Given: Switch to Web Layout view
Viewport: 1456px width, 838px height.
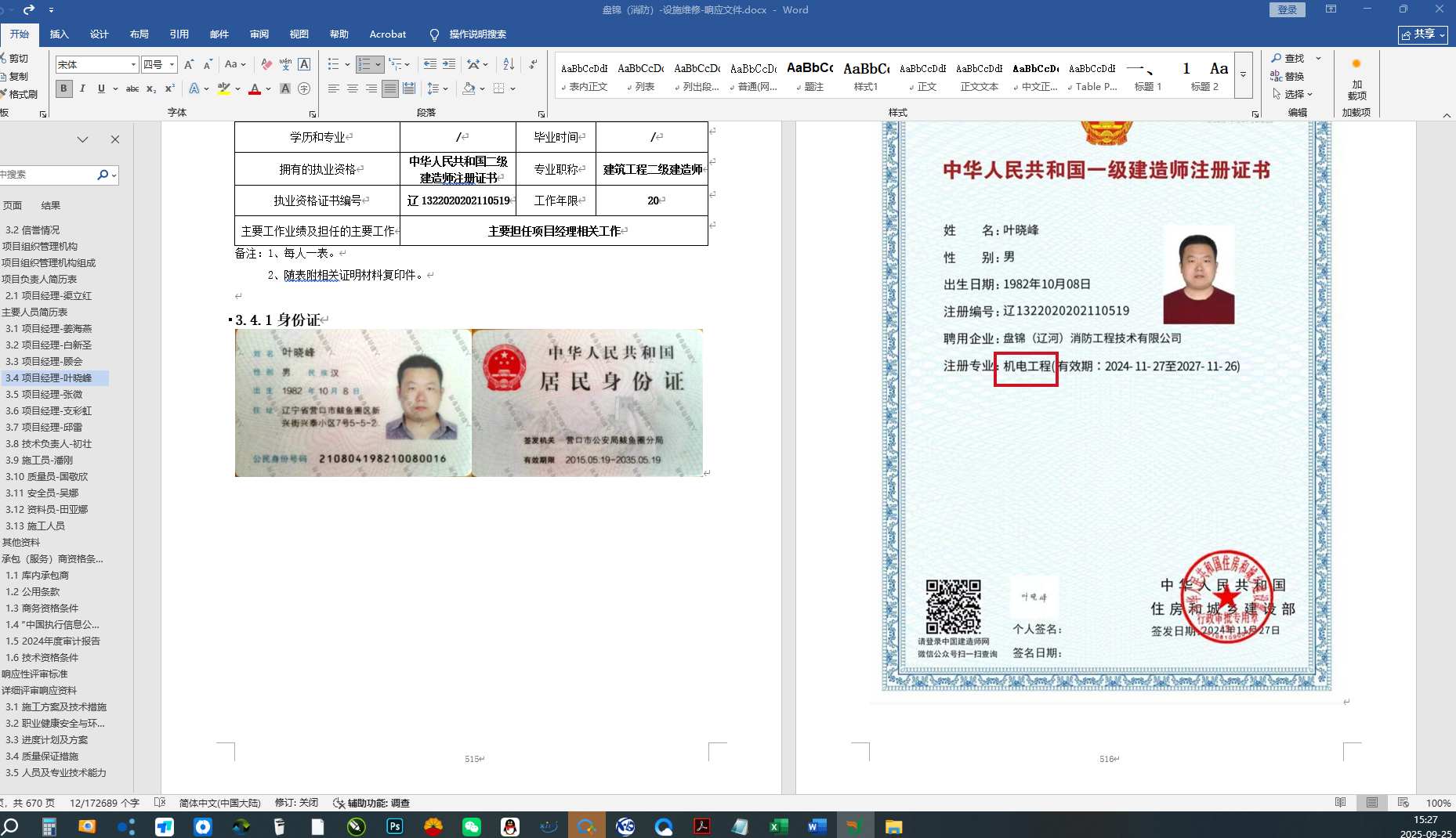Looking at the screenshot, I should [x=1403, y=803].
